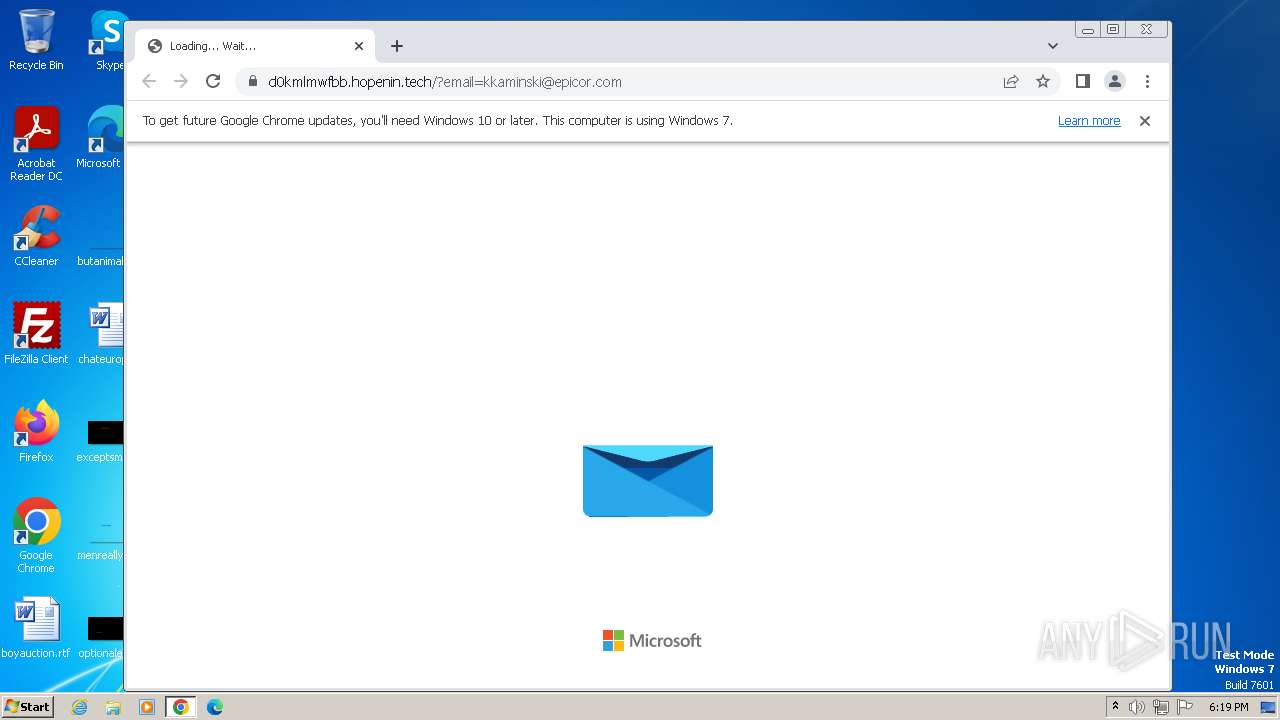Open boyauction.rtf document on desktop
Viewport: 1280px width, 720px height.
[36, 628]
